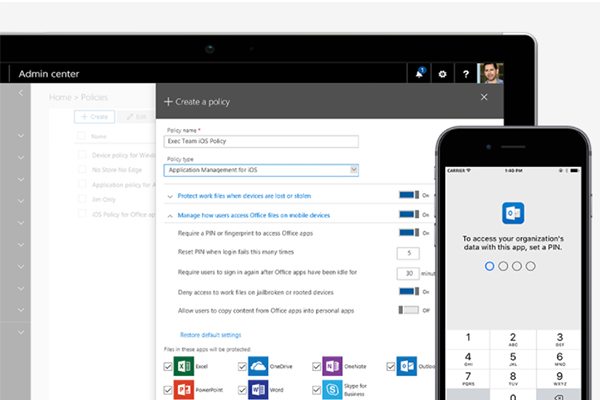Click the Name column header
This screenshot has width=600, height=400.
point(98,136)
